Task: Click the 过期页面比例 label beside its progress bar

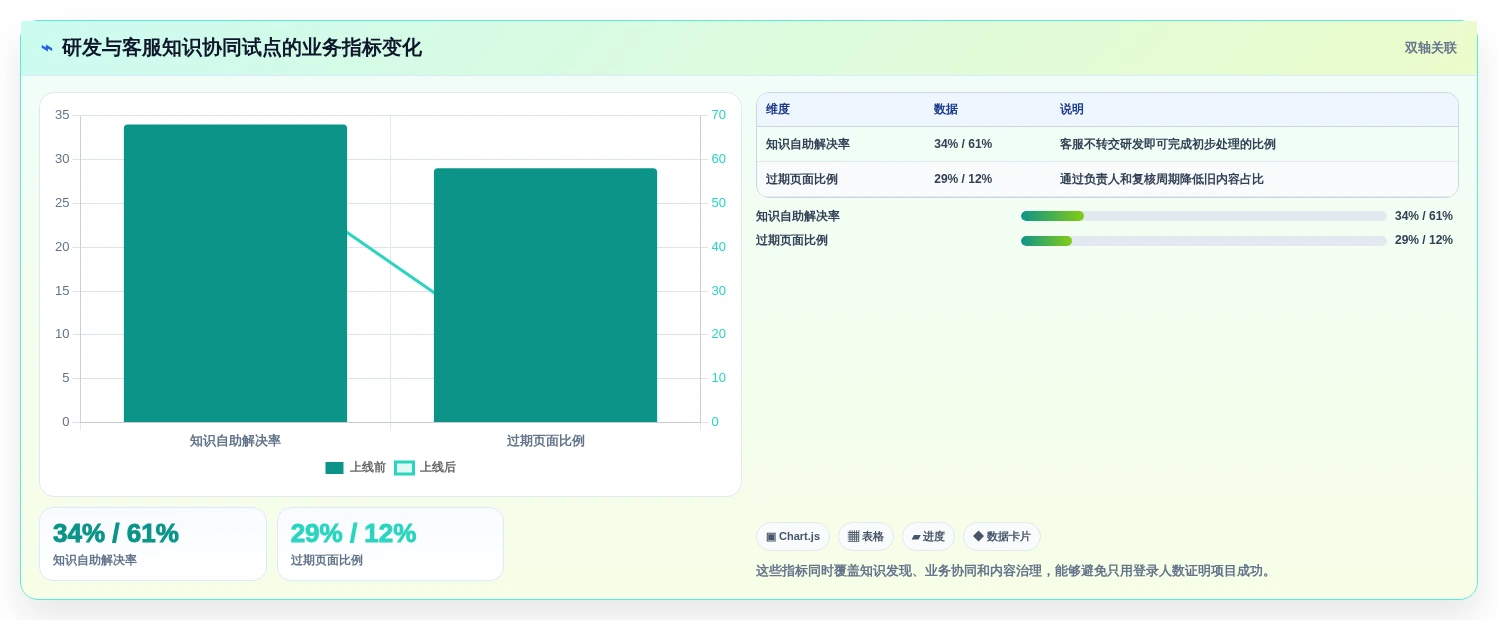Action: tap(792, 241)
